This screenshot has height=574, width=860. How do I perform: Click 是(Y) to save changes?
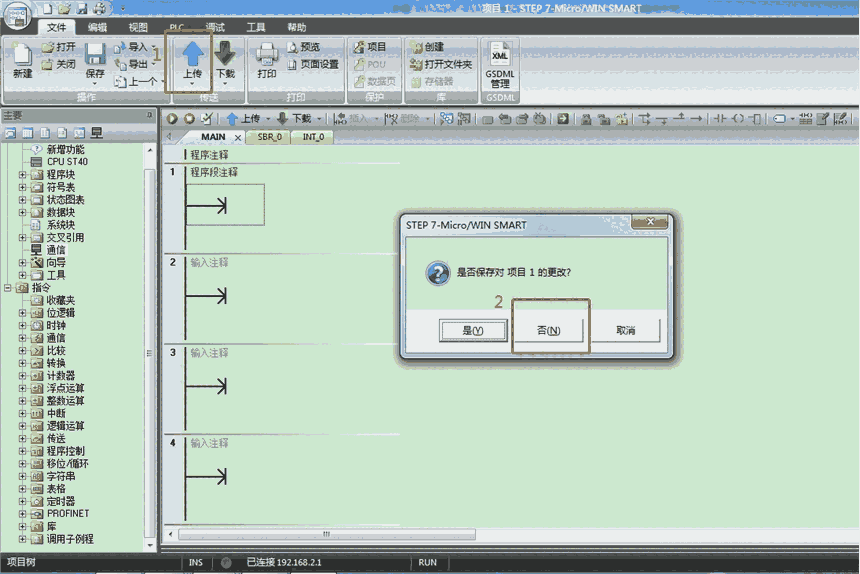472,330
